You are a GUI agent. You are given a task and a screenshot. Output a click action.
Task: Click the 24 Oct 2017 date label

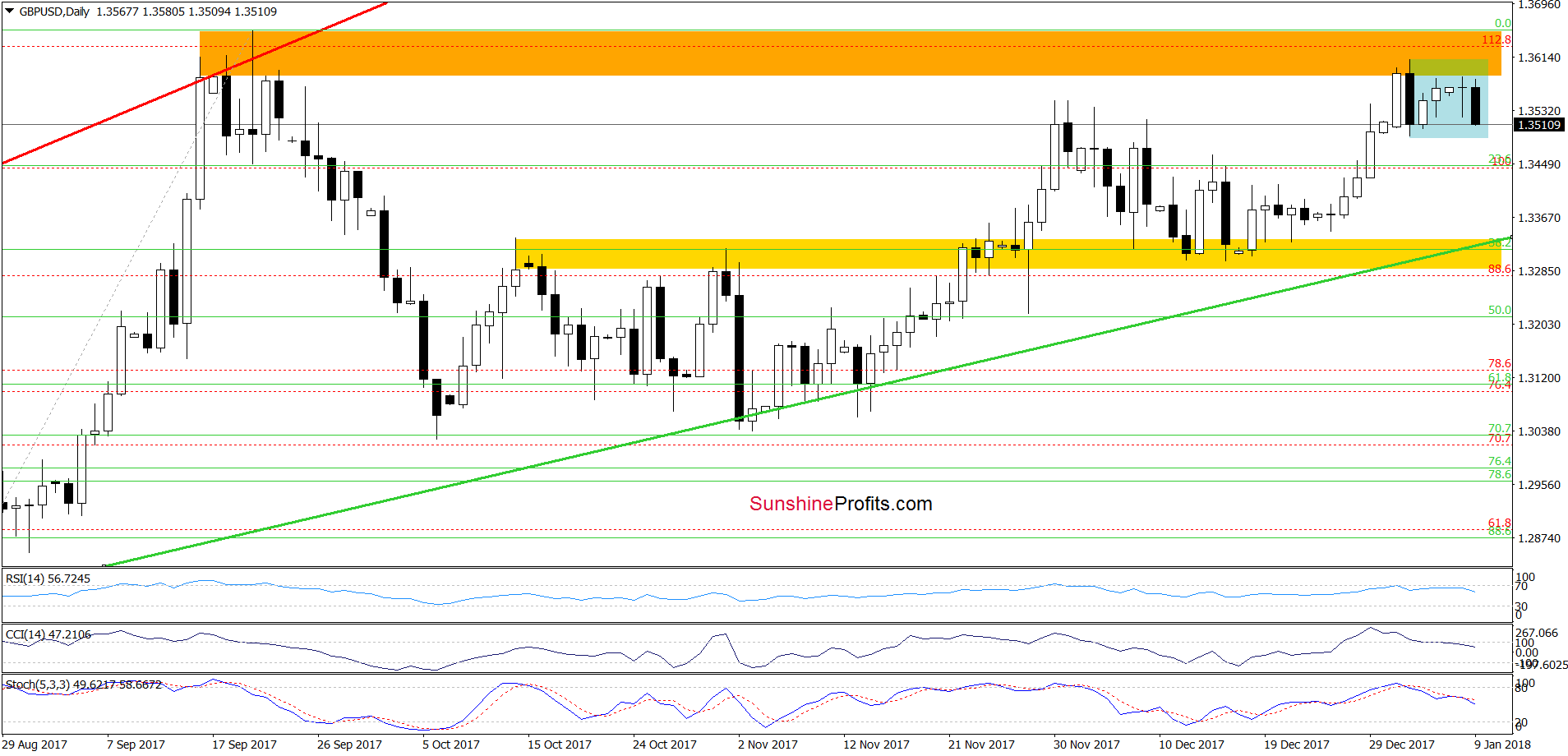click(x=665, y=744)
